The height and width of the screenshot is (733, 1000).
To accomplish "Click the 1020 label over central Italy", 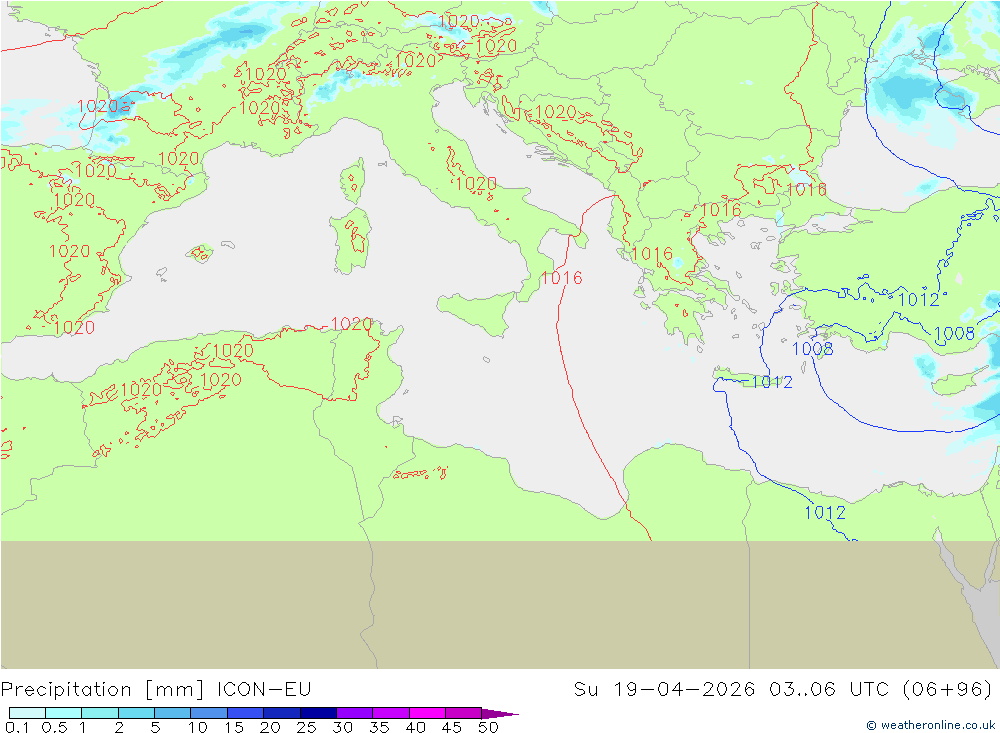I will [x=476, y=184].
